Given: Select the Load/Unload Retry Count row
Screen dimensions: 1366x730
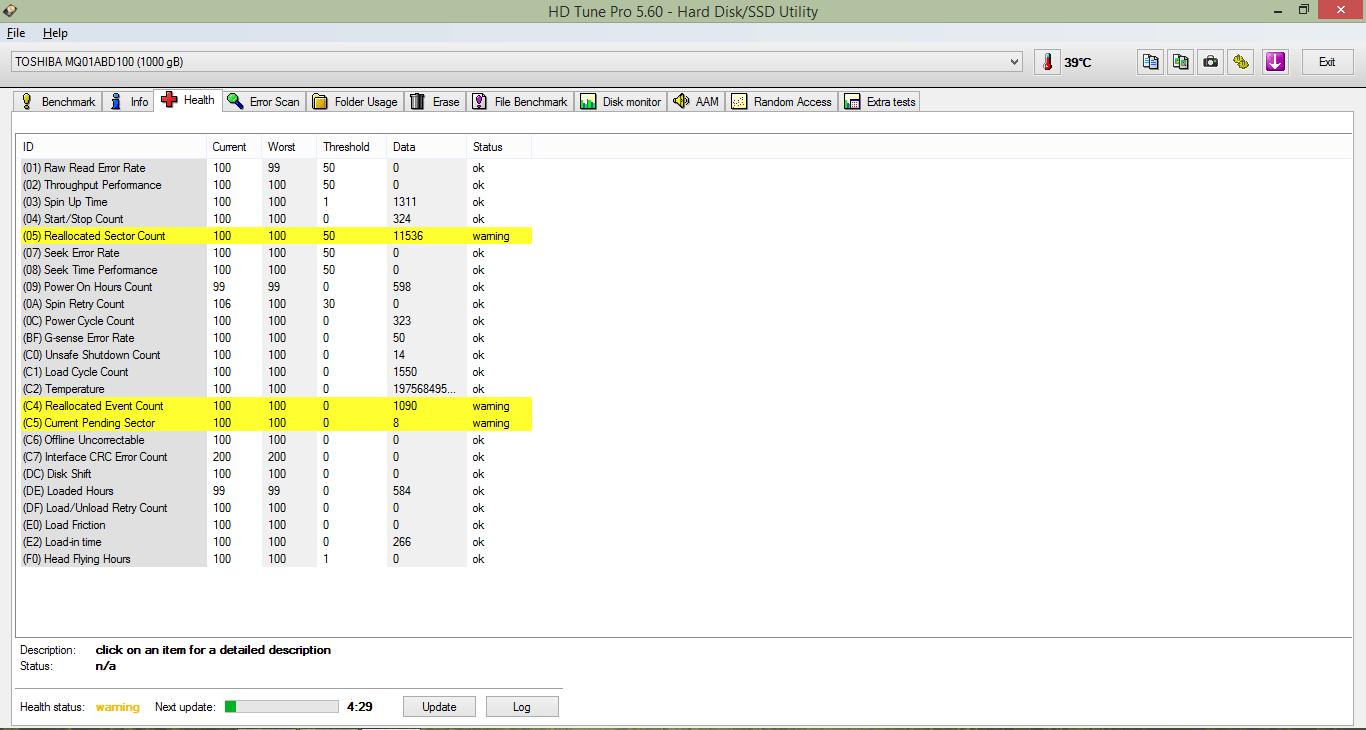Looking at the screenshot, I should tap(276, 508).
